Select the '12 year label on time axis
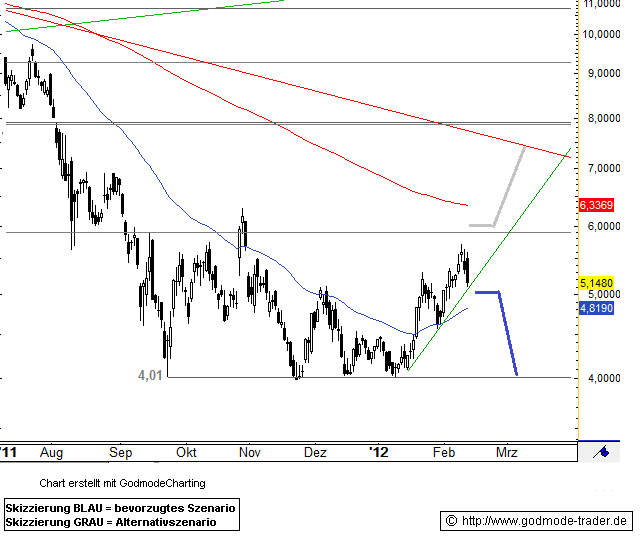 [378, 452]
